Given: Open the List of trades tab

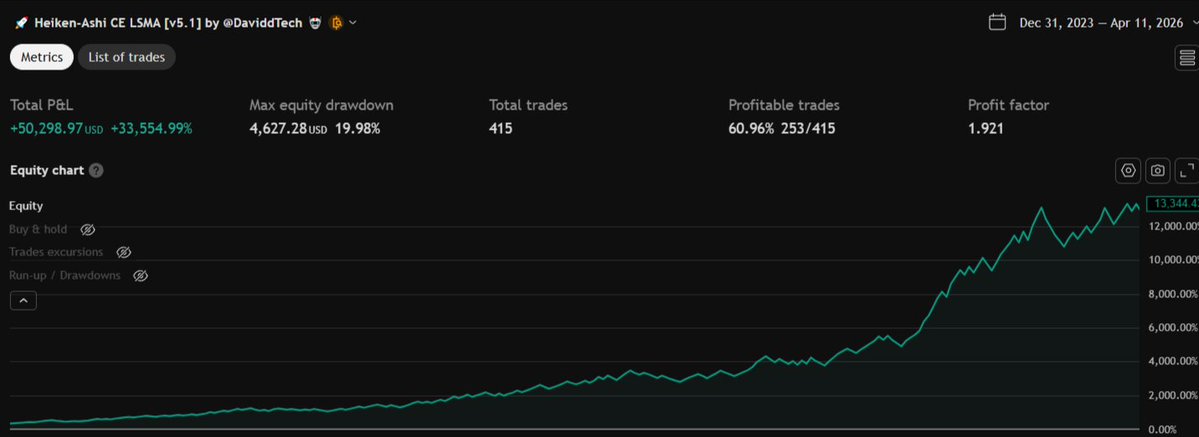Looking at the screenshot, I should coord(126,57).
